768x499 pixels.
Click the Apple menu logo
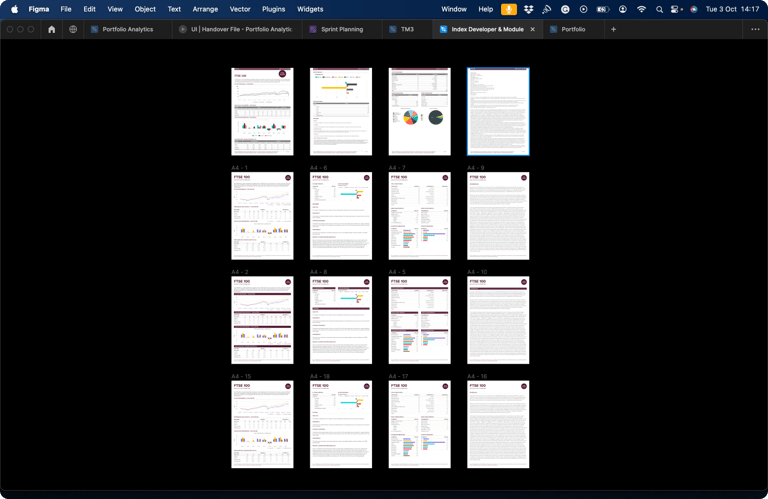[14, 9]
